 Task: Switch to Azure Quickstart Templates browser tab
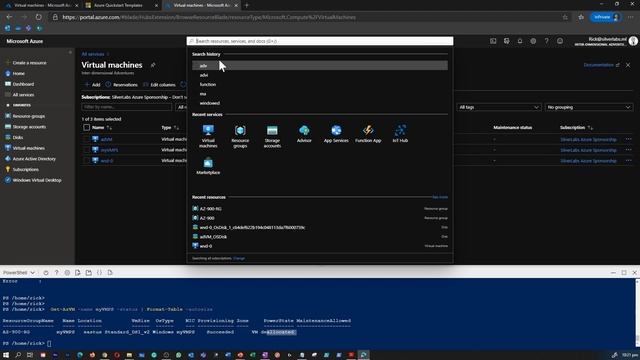click(x=121, y=5)
